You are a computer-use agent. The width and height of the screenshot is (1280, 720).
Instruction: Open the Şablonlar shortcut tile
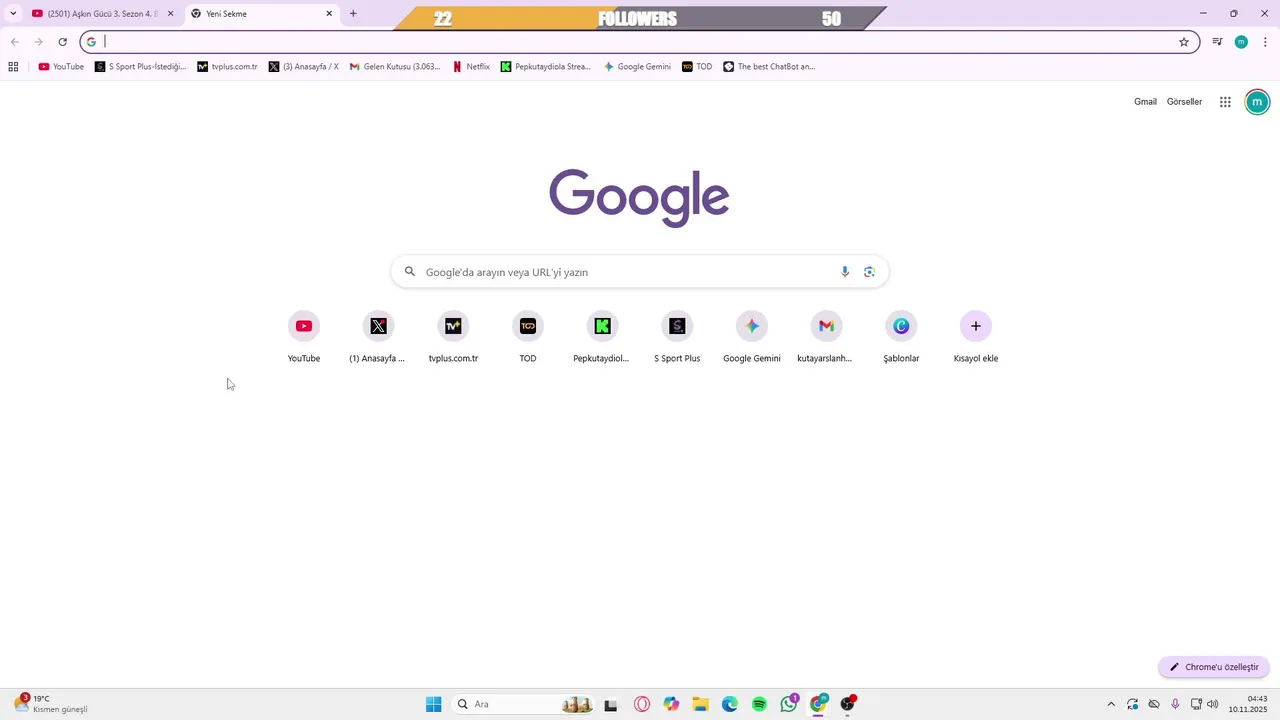pos(901,337)
